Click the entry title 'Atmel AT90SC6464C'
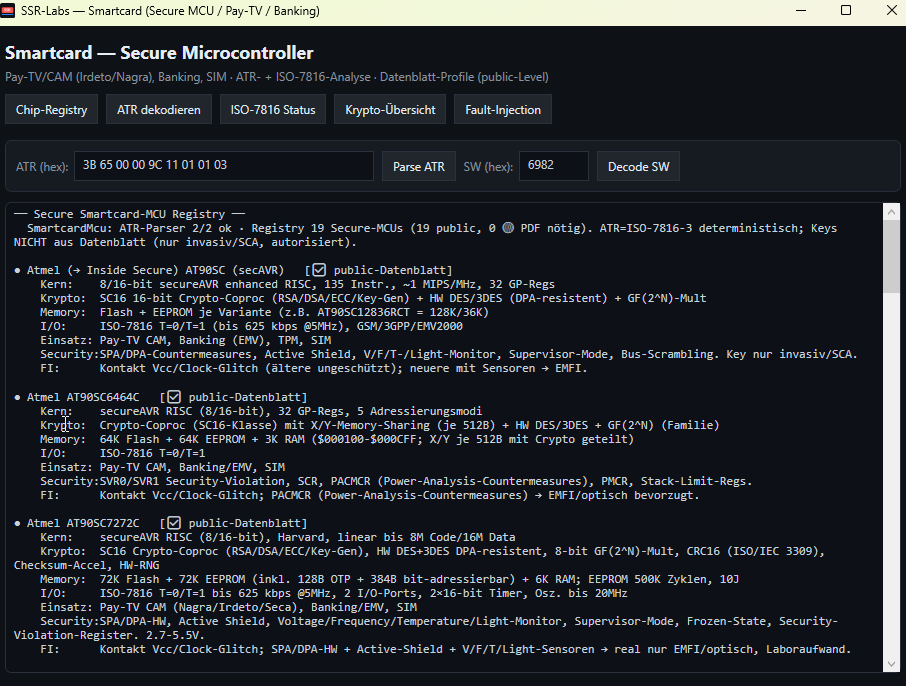 83,397
